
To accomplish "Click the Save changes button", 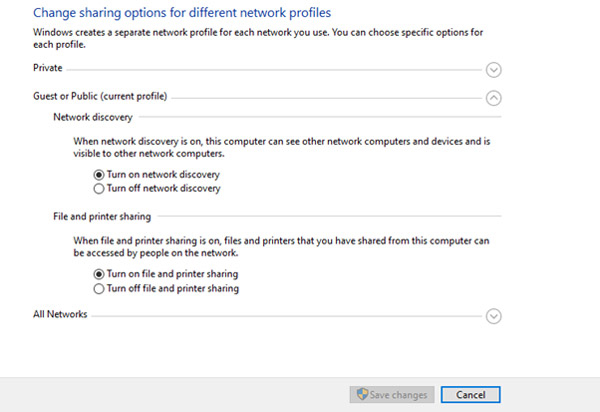I will click(392, 394).
